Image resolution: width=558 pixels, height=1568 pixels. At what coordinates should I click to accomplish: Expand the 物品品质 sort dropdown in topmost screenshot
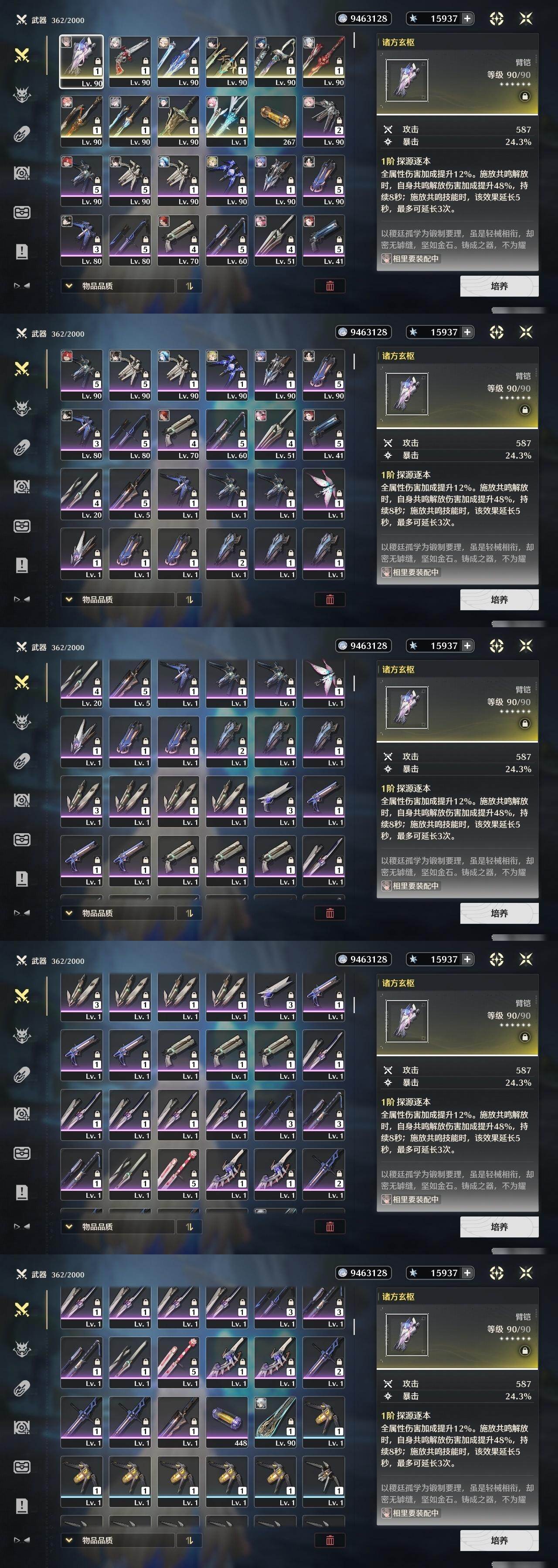pos(117,286)
